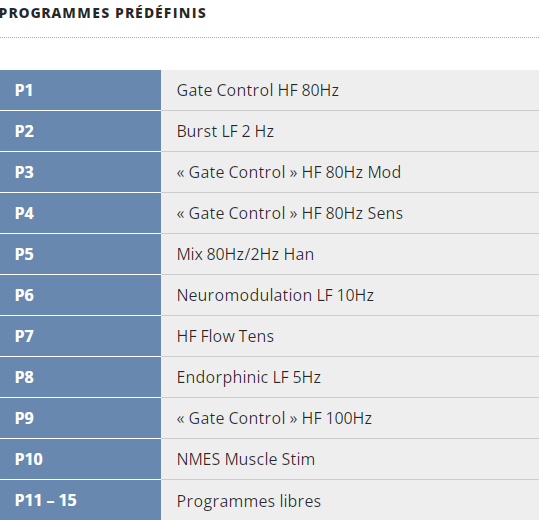
Task: Select Mix 80Hz/2Hz Han row
Action: 350,255
